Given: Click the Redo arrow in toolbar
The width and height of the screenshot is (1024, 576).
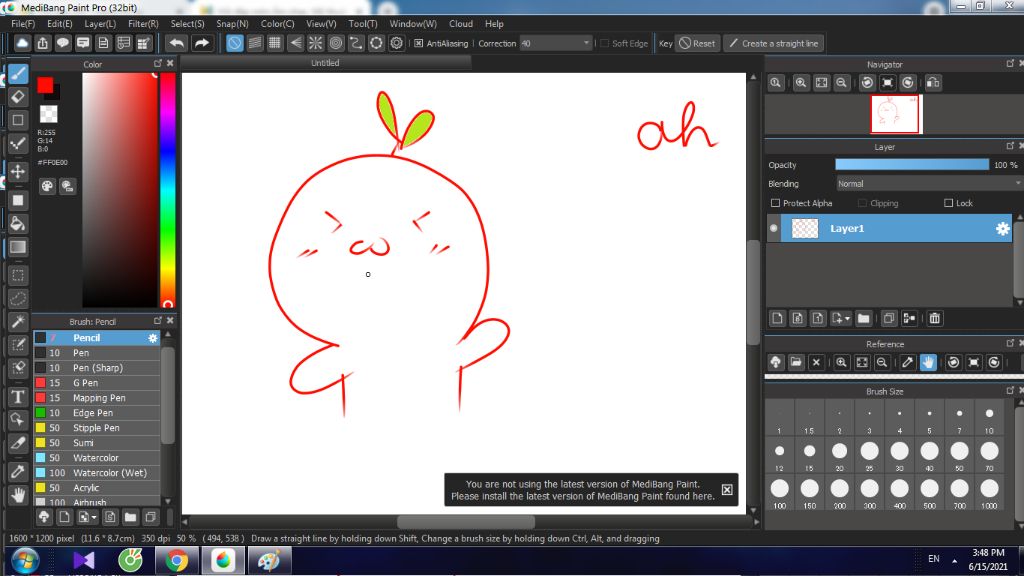Looking at the screenshot, I should tap(202, 43).
